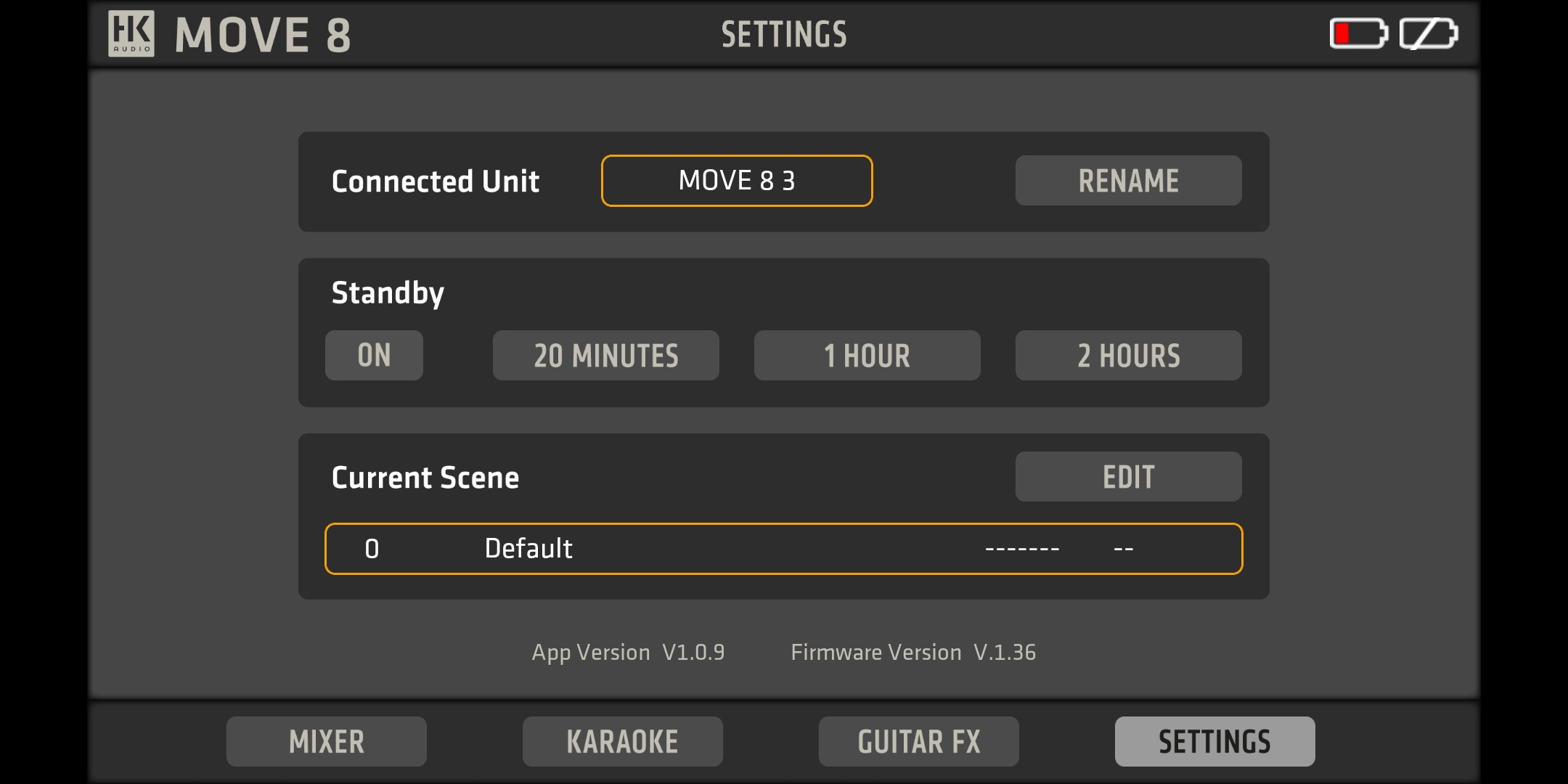
Task: Open the Connected Unit MOVE 8 3 selector
Action: 737,181
